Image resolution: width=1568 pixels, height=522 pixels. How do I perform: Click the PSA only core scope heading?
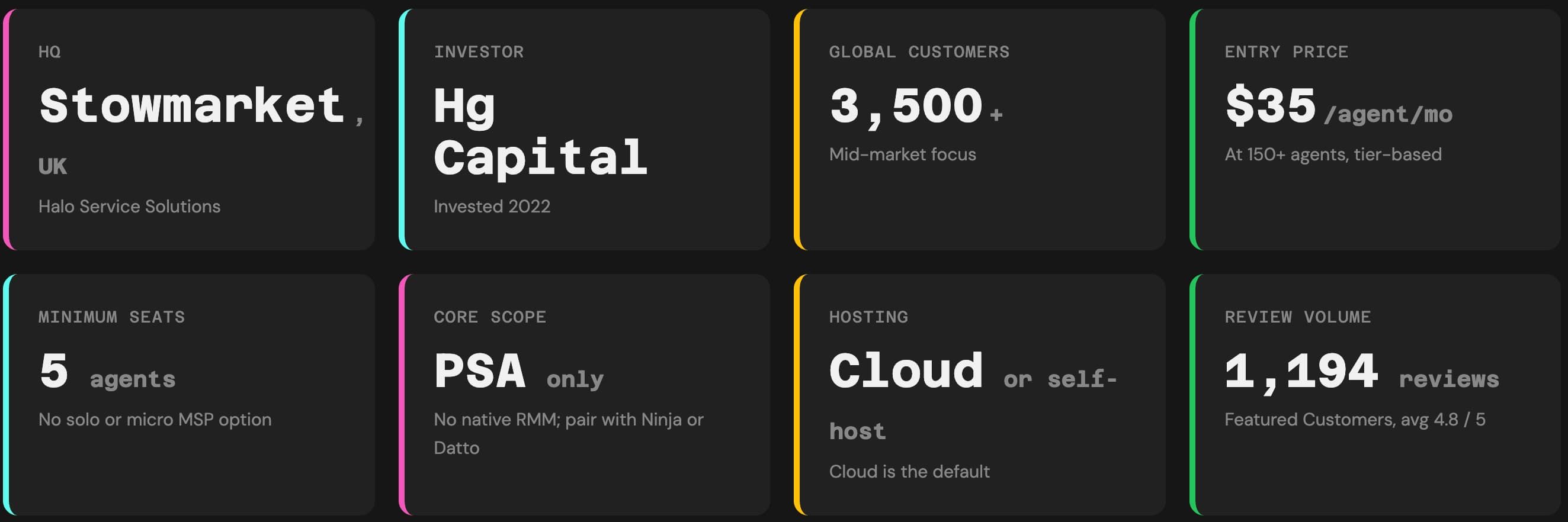[518, 372]
